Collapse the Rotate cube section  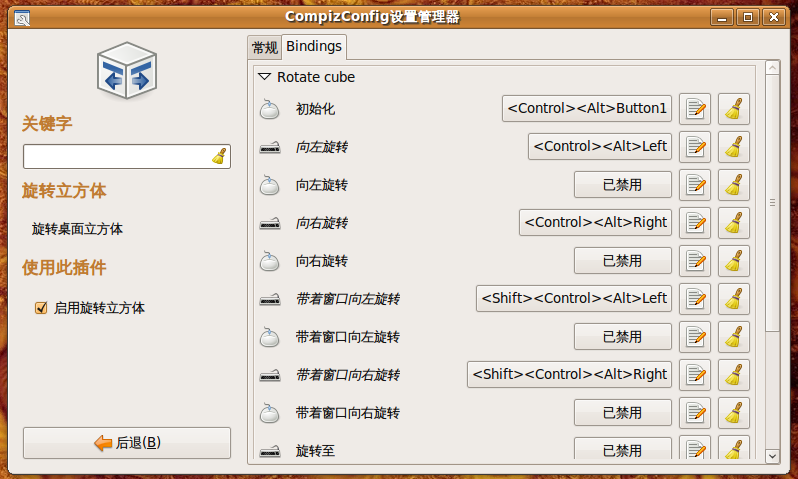point(265,77)
